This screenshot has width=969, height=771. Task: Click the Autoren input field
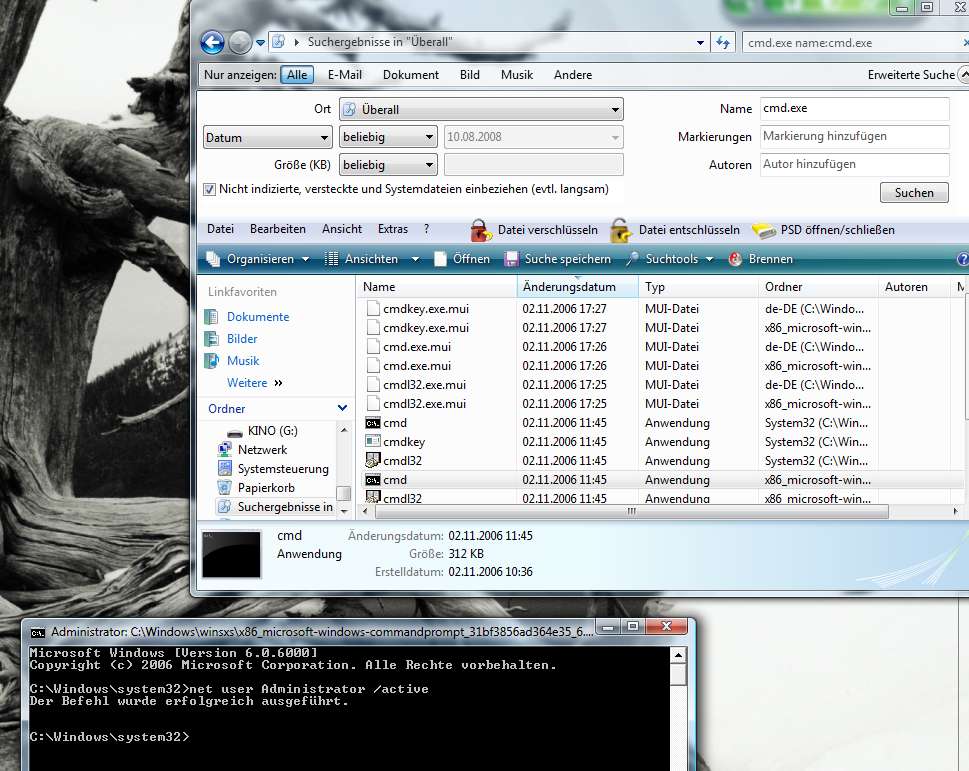(855, 164)
